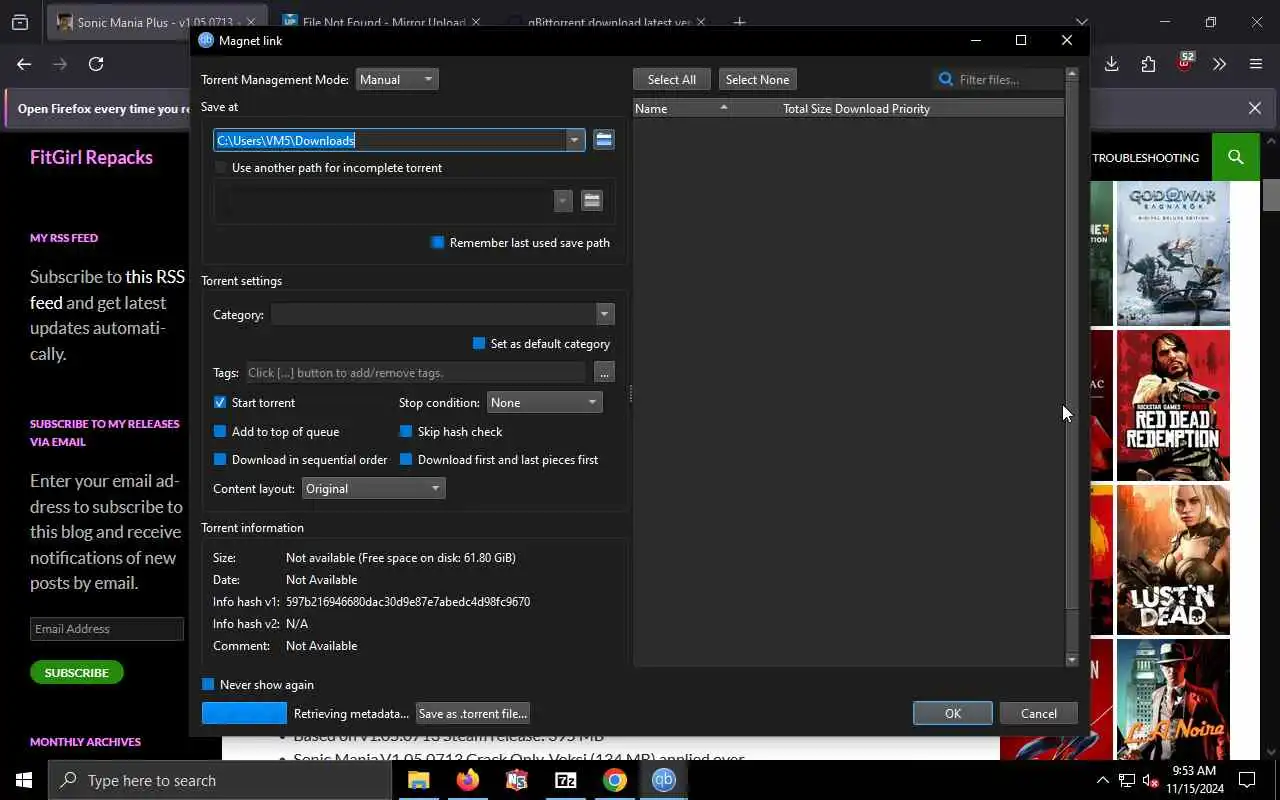Click the muted volume tray icon
The height and width of the screenshot is (800, 1280).
(1150, 780)
